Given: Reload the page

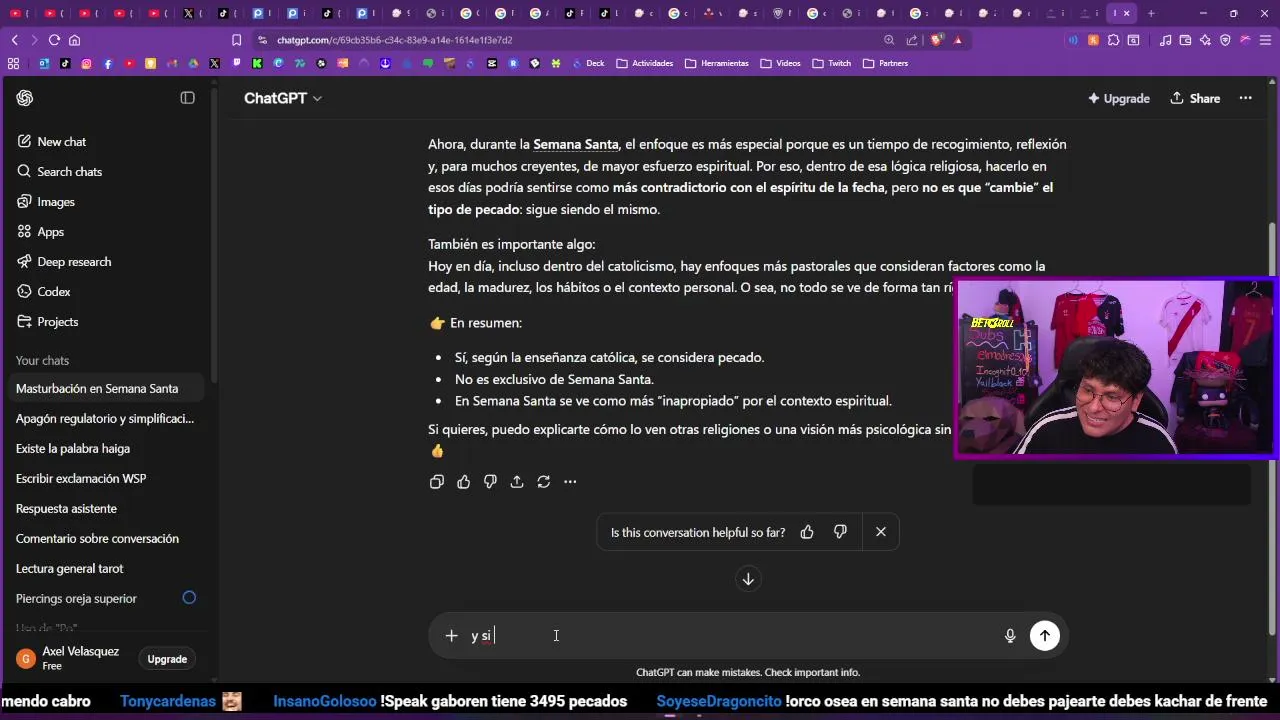Looking at the screenshot, I should tap(54, 40).
